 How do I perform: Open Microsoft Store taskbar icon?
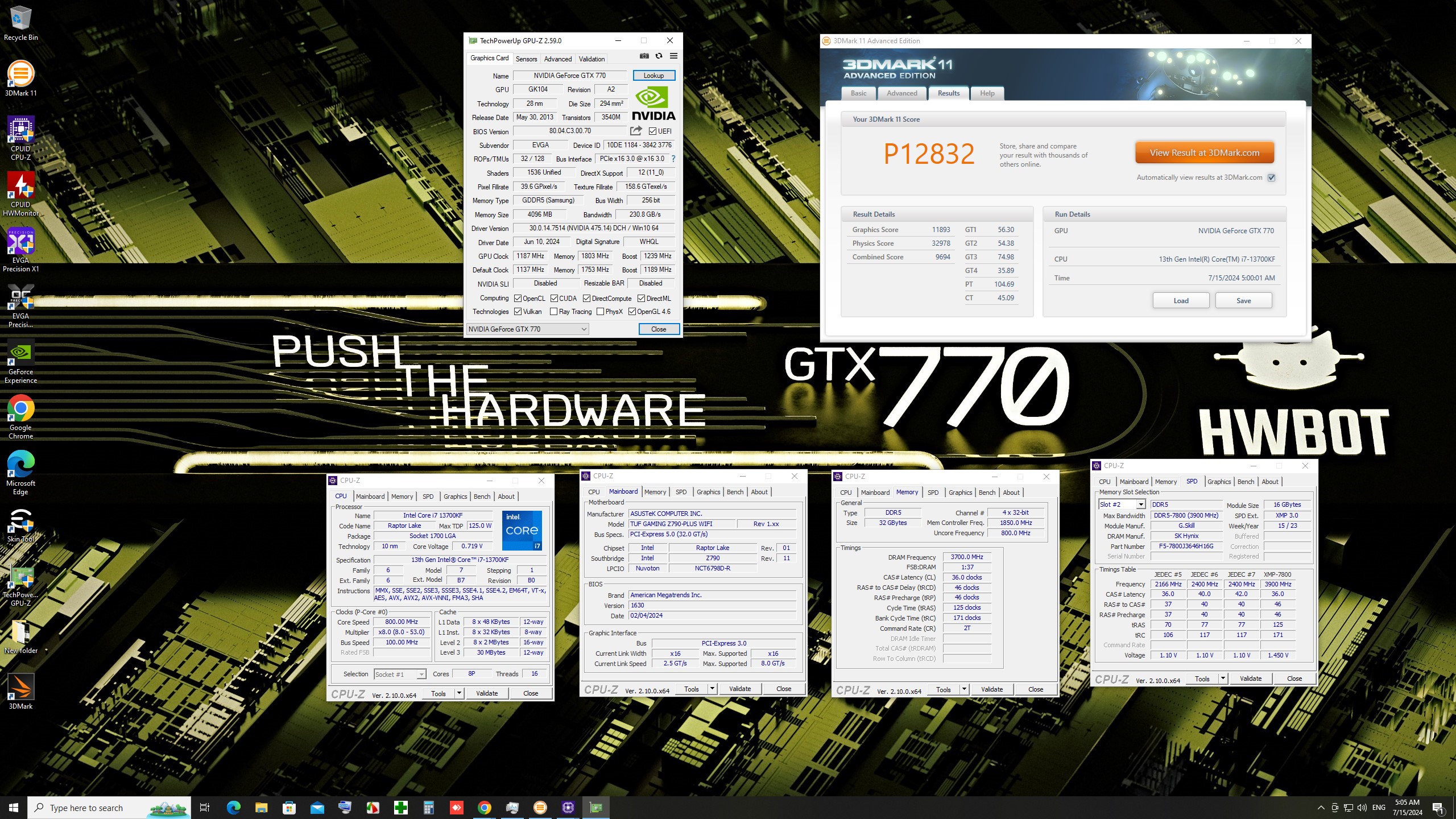coord(289,808)
